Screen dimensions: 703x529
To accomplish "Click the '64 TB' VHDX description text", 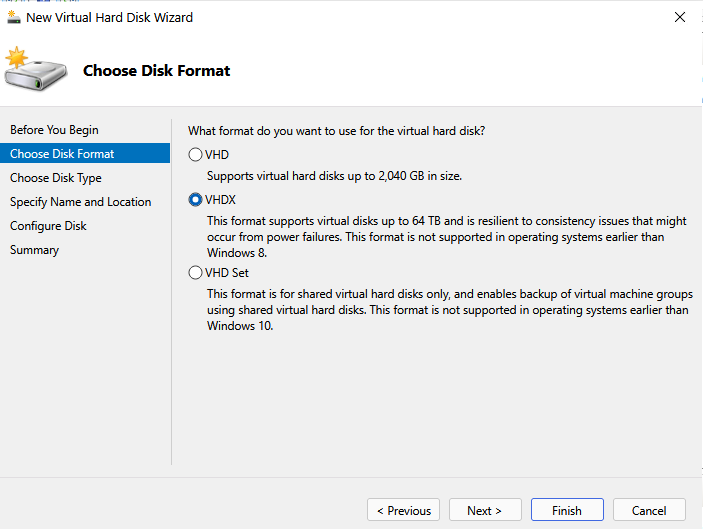I will point(447,237).
